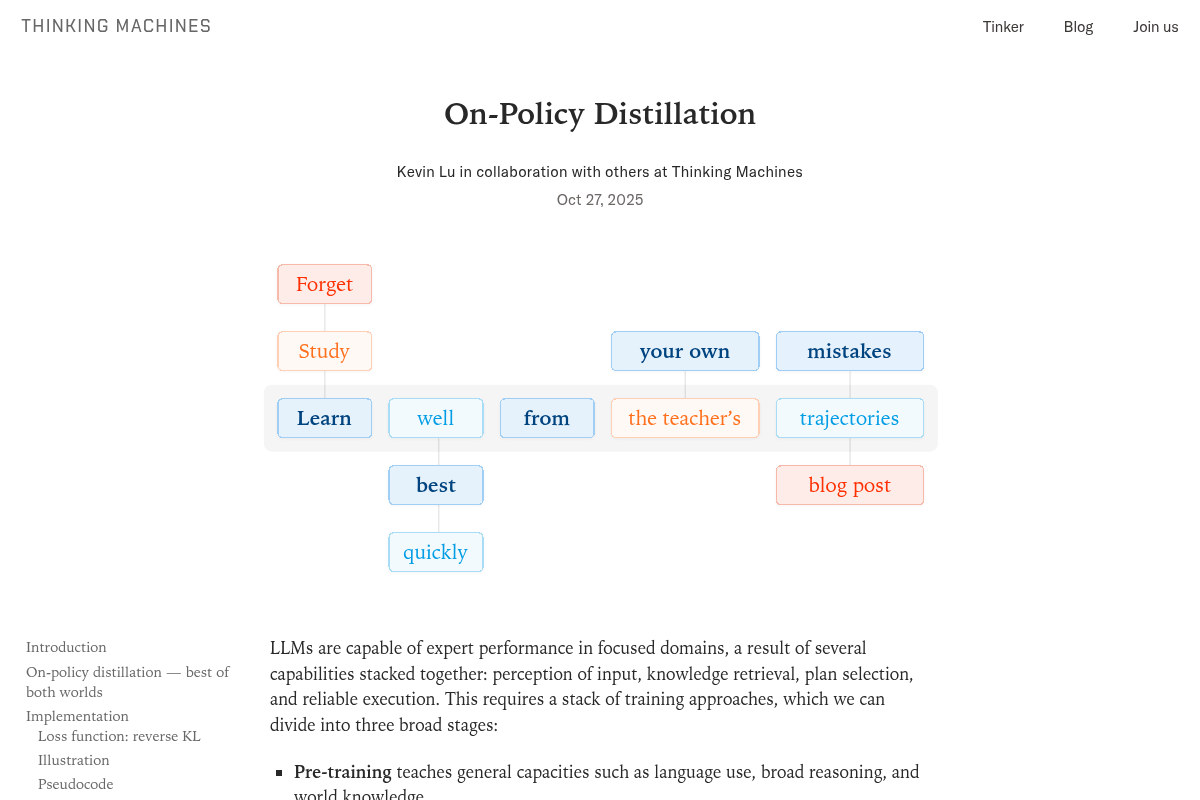
Task: Click the Join us link
Action: (x=1156, y=27)
